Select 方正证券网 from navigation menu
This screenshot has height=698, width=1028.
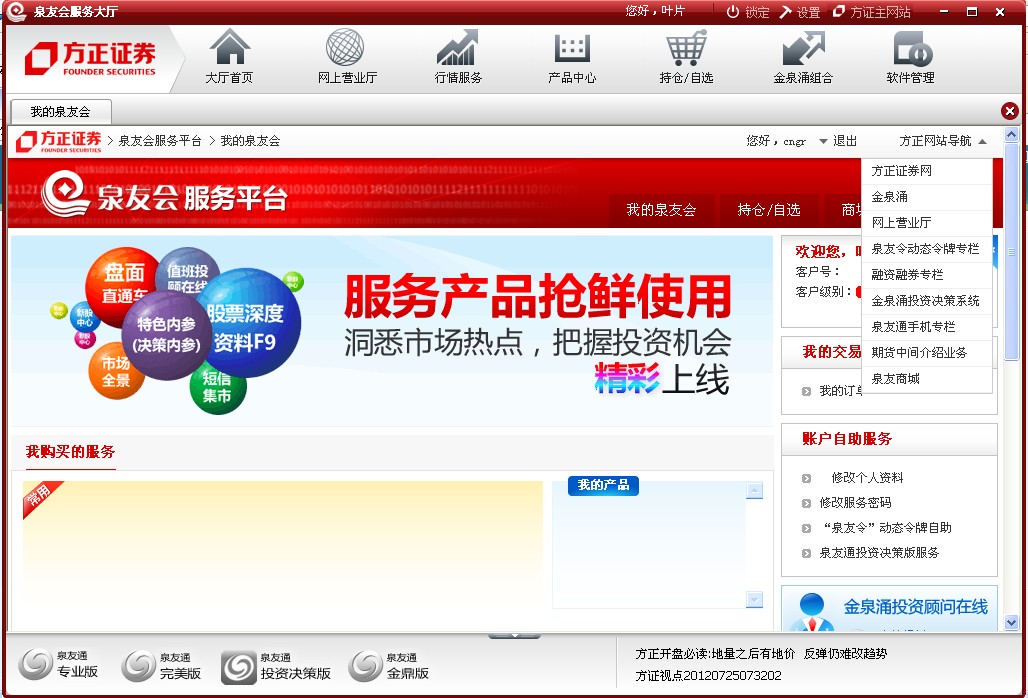tap(926, 171)
